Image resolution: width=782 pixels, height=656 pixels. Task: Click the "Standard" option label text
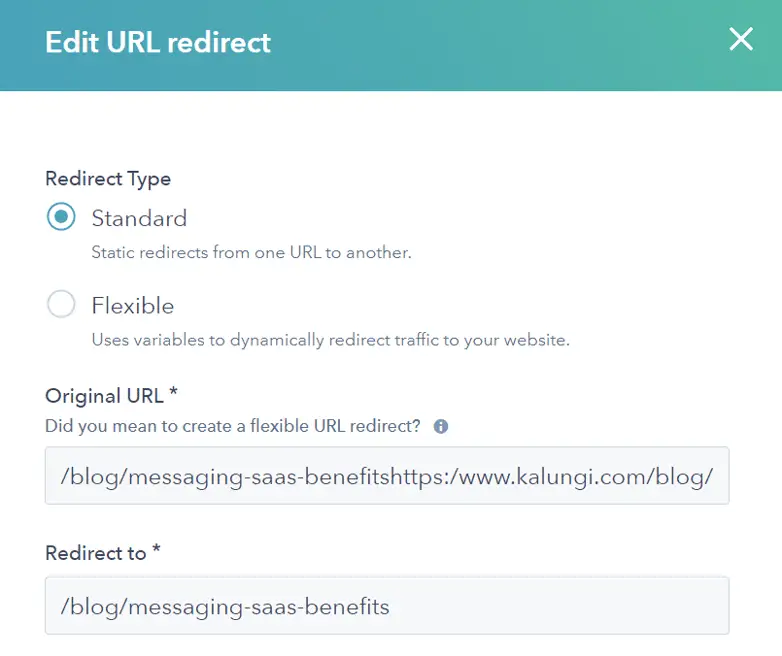(x=139, y=218)
